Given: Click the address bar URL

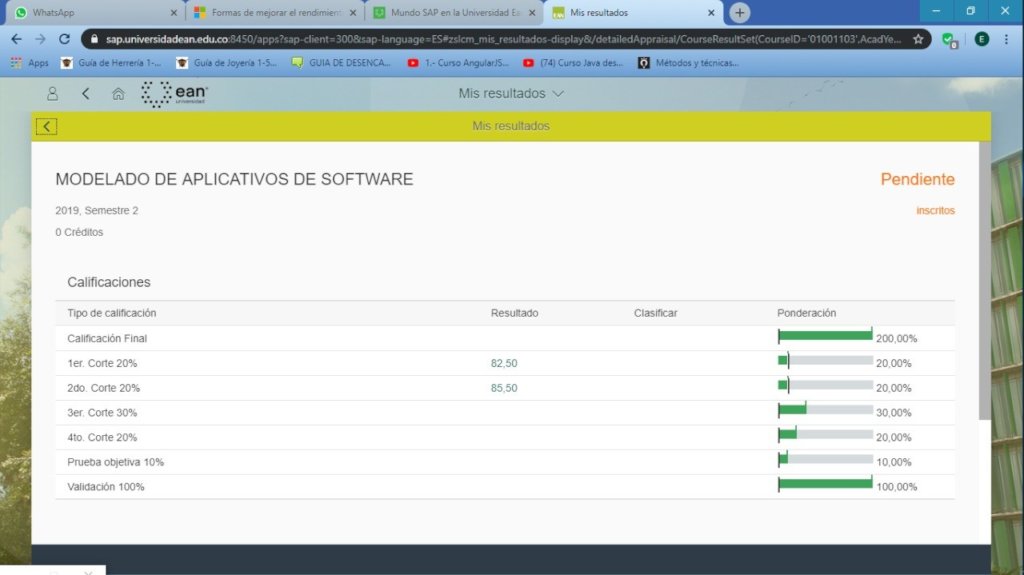Looking at the screenshot, I should pos(503,39).
